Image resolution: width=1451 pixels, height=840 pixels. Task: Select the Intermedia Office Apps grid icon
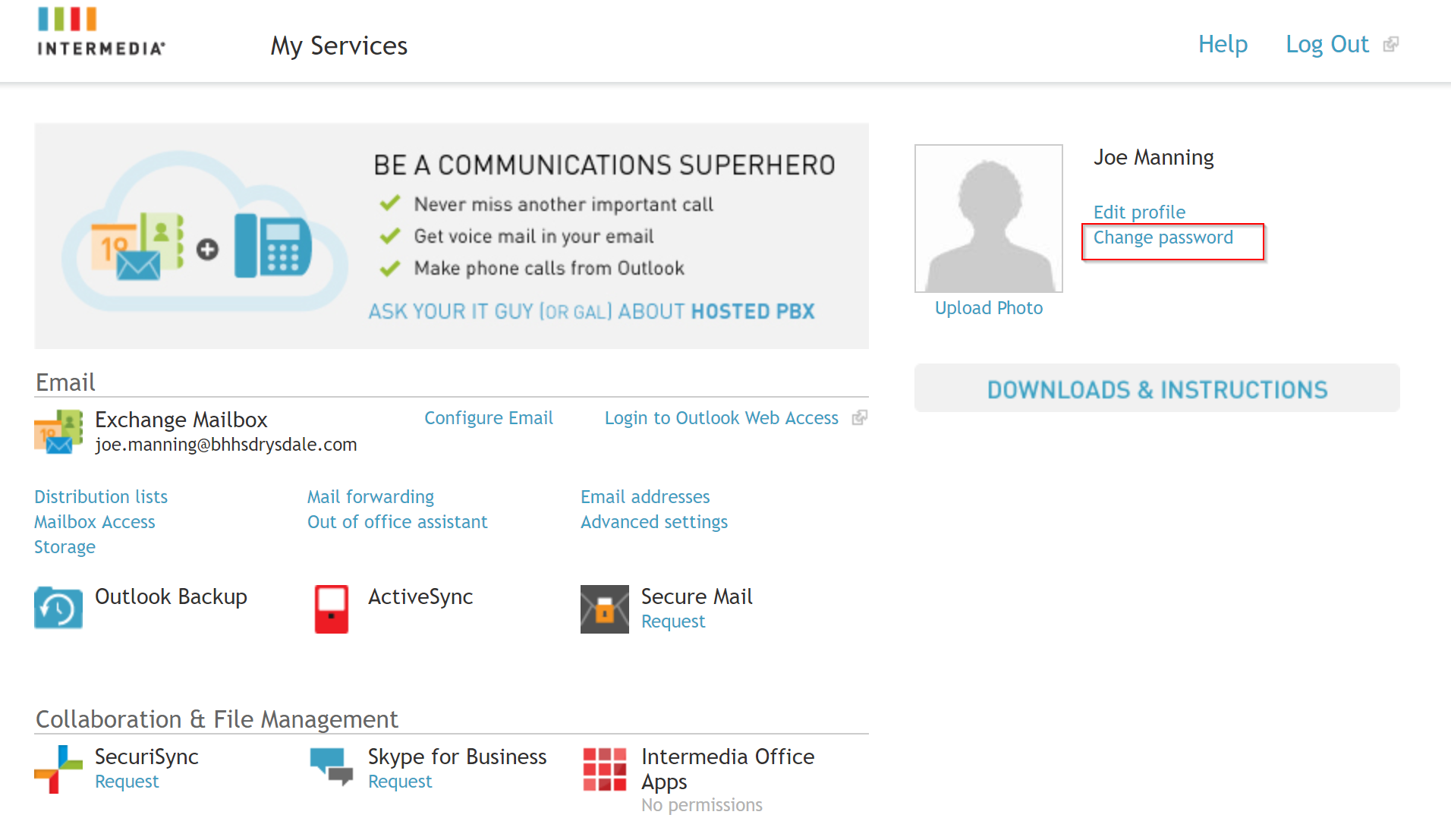tap(605, 769)
